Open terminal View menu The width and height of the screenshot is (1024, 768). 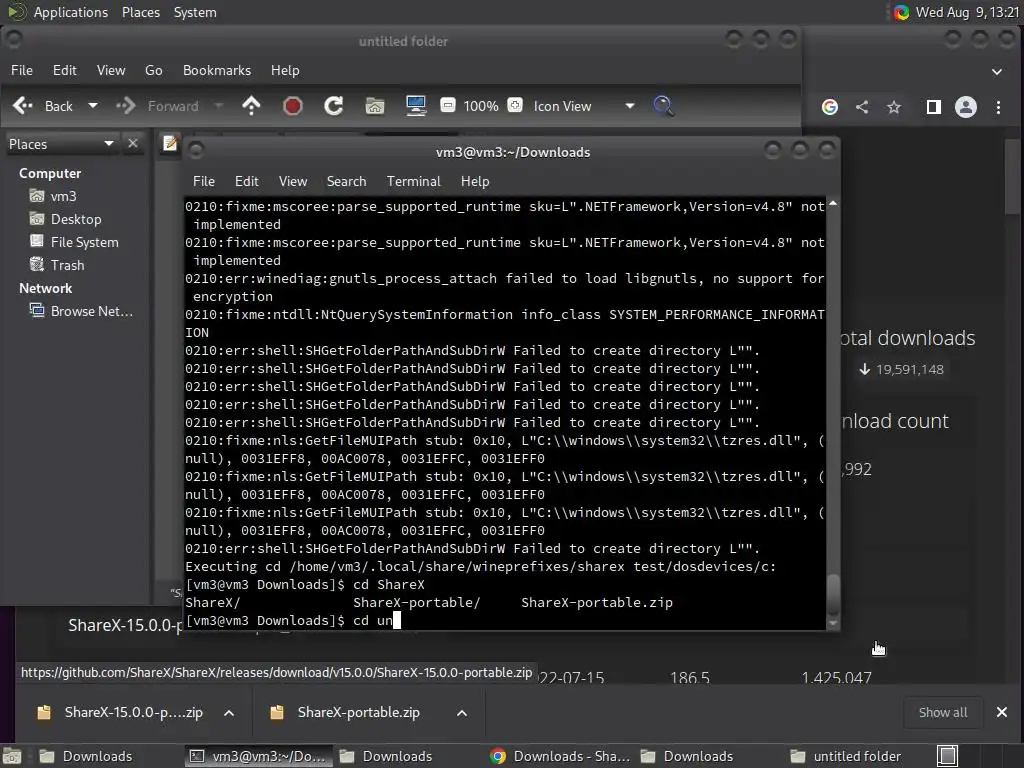coord(293,181)
